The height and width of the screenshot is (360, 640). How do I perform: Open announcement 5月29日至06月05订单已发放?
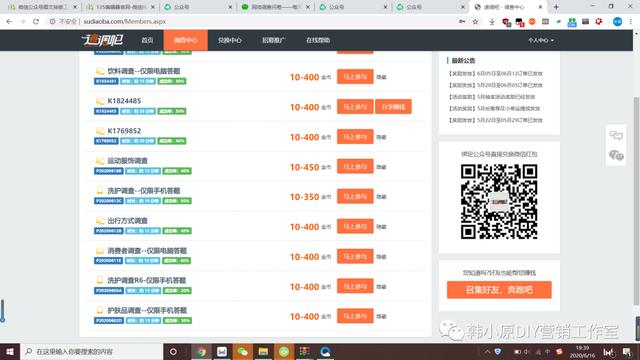pyautogui.click(x=496, y=85)
